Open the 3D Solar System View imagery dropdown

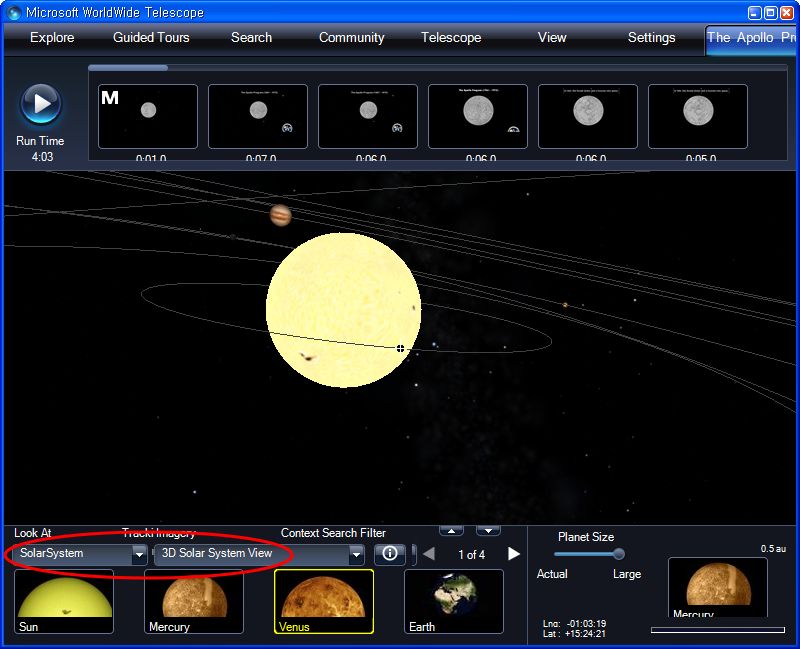[259, 554]
